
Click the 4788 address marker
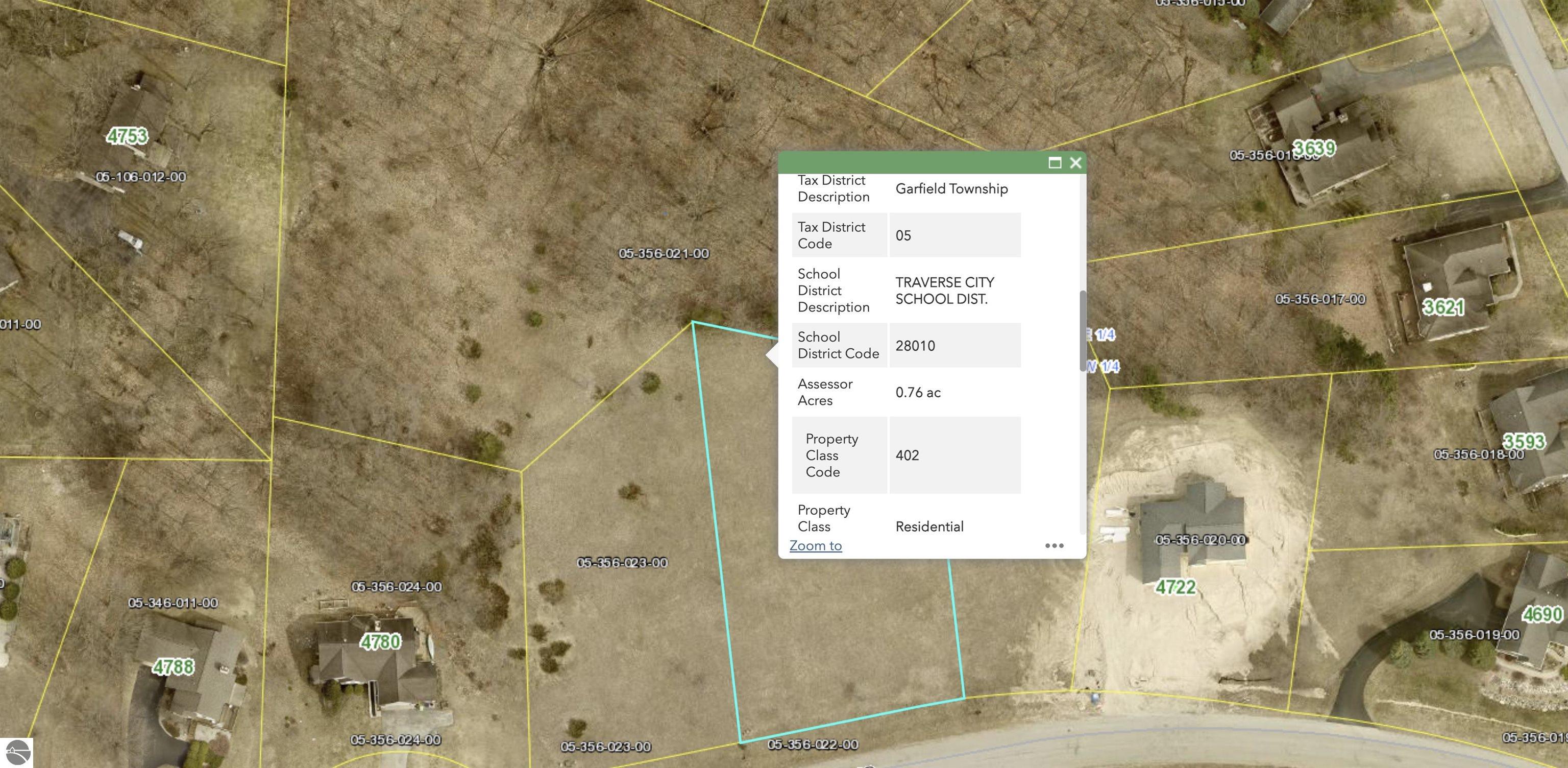point(174,667)
